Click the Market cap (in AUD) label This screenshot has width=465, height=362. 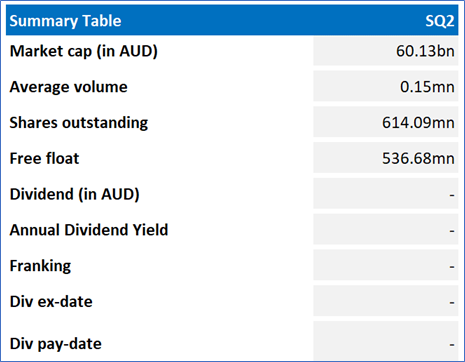pyautogui.click(x=84, y=51)
